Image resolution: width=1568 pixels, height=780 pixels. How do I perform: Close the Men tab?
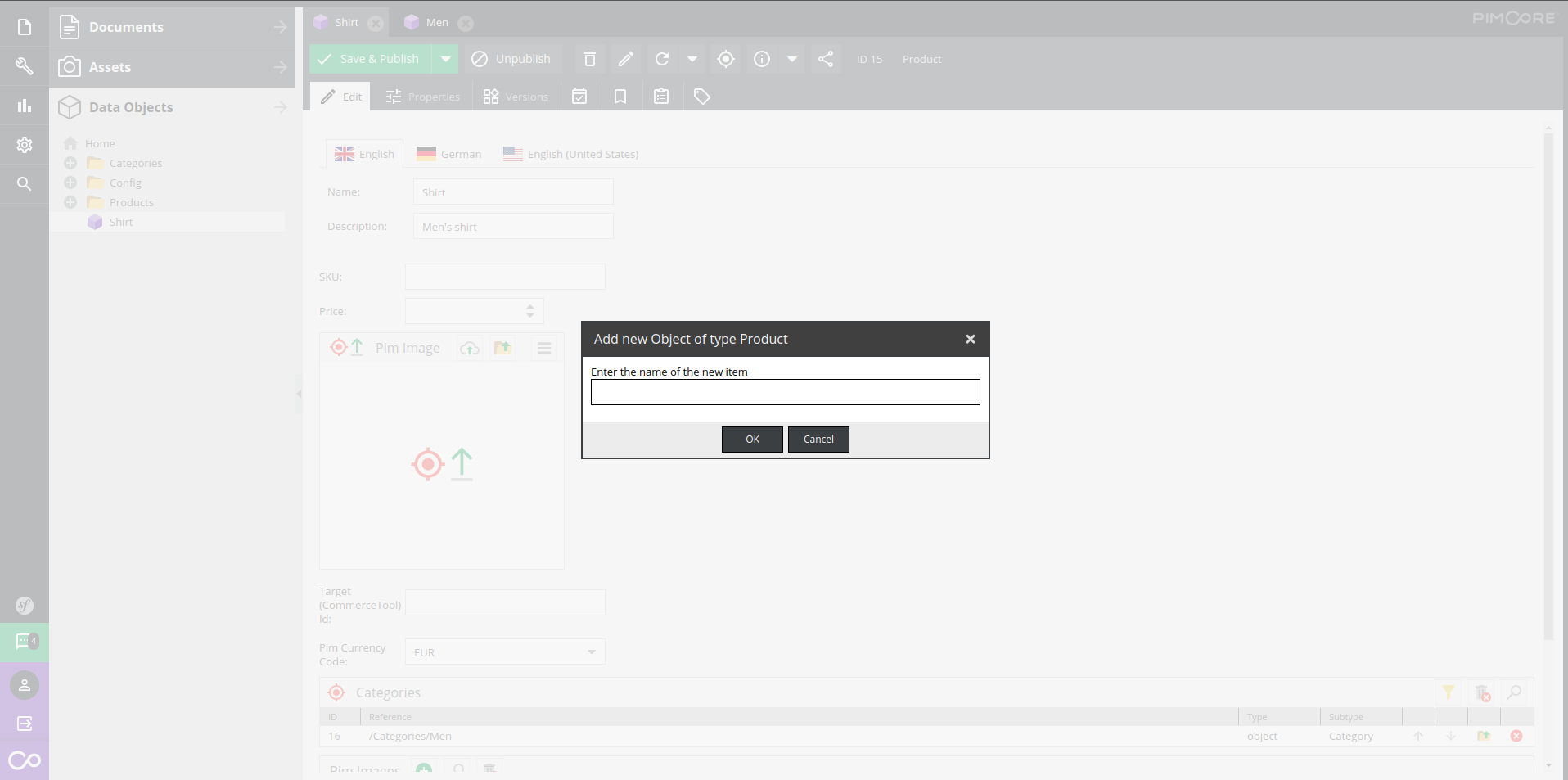[x=466, y=24]
